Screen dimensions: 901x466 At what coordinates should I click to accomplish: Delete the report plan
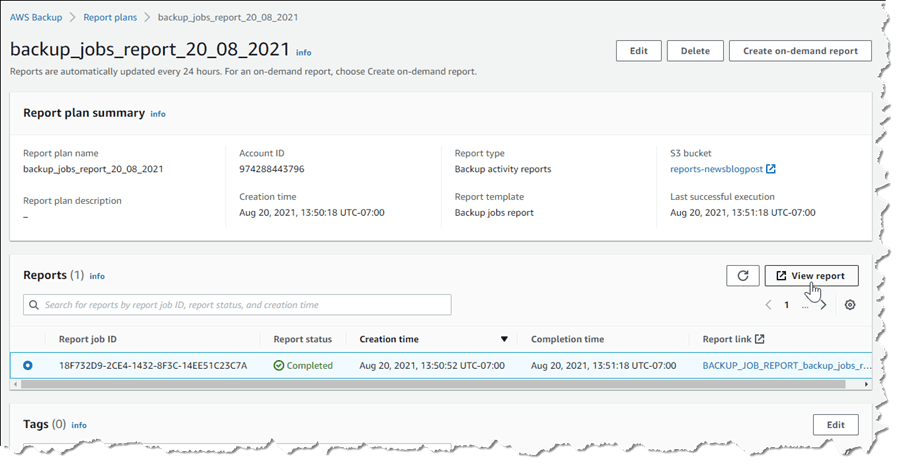[695, 51]
